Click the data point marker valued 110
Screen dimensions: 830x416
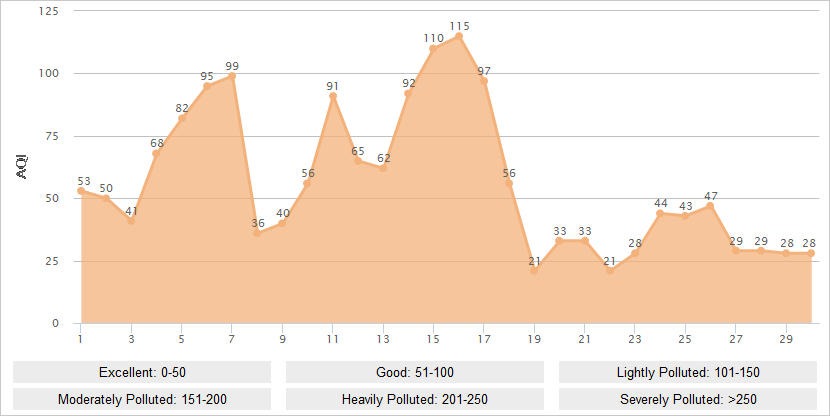434,49
